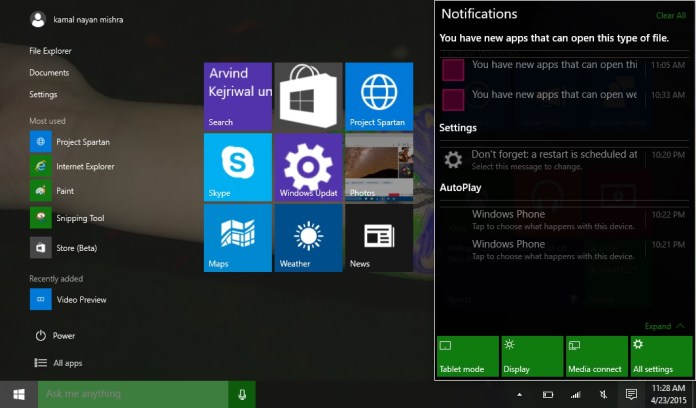Click the 'Ask me anything' search box
Viewport: 696px width, 408px height.
[x=133, y=394]
